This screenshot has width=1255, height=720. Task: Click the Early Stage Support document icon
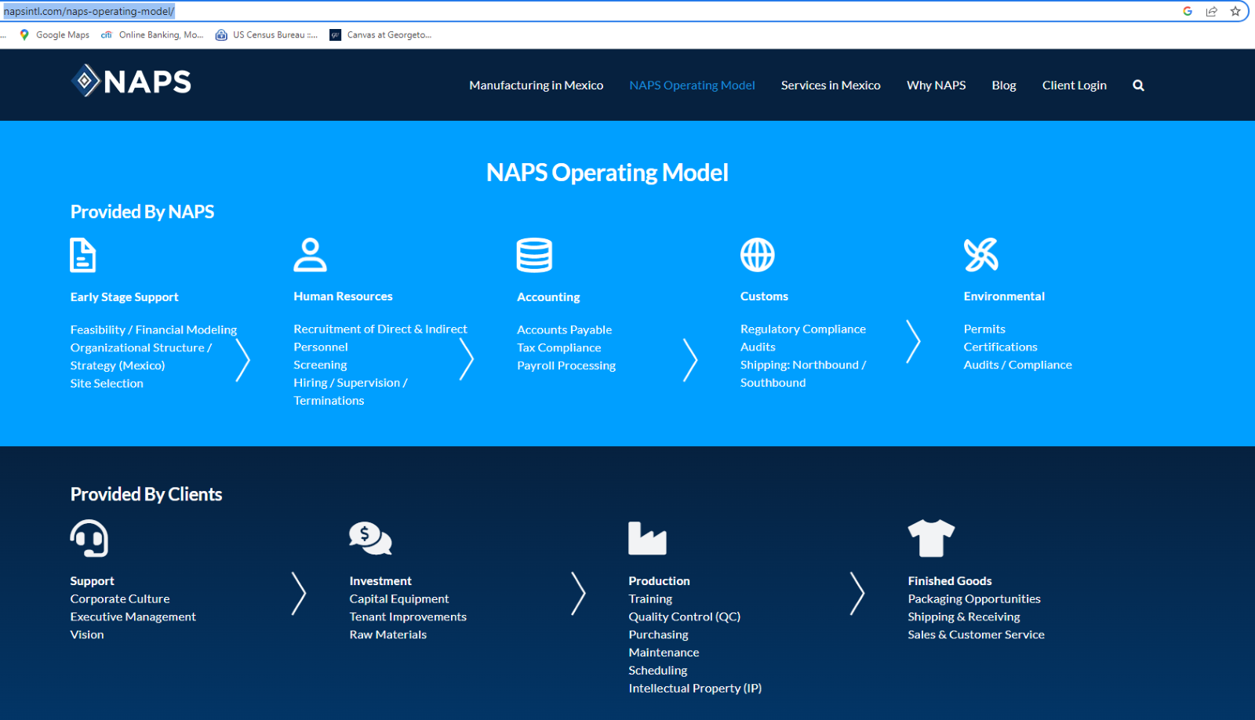tap(83, 255)
